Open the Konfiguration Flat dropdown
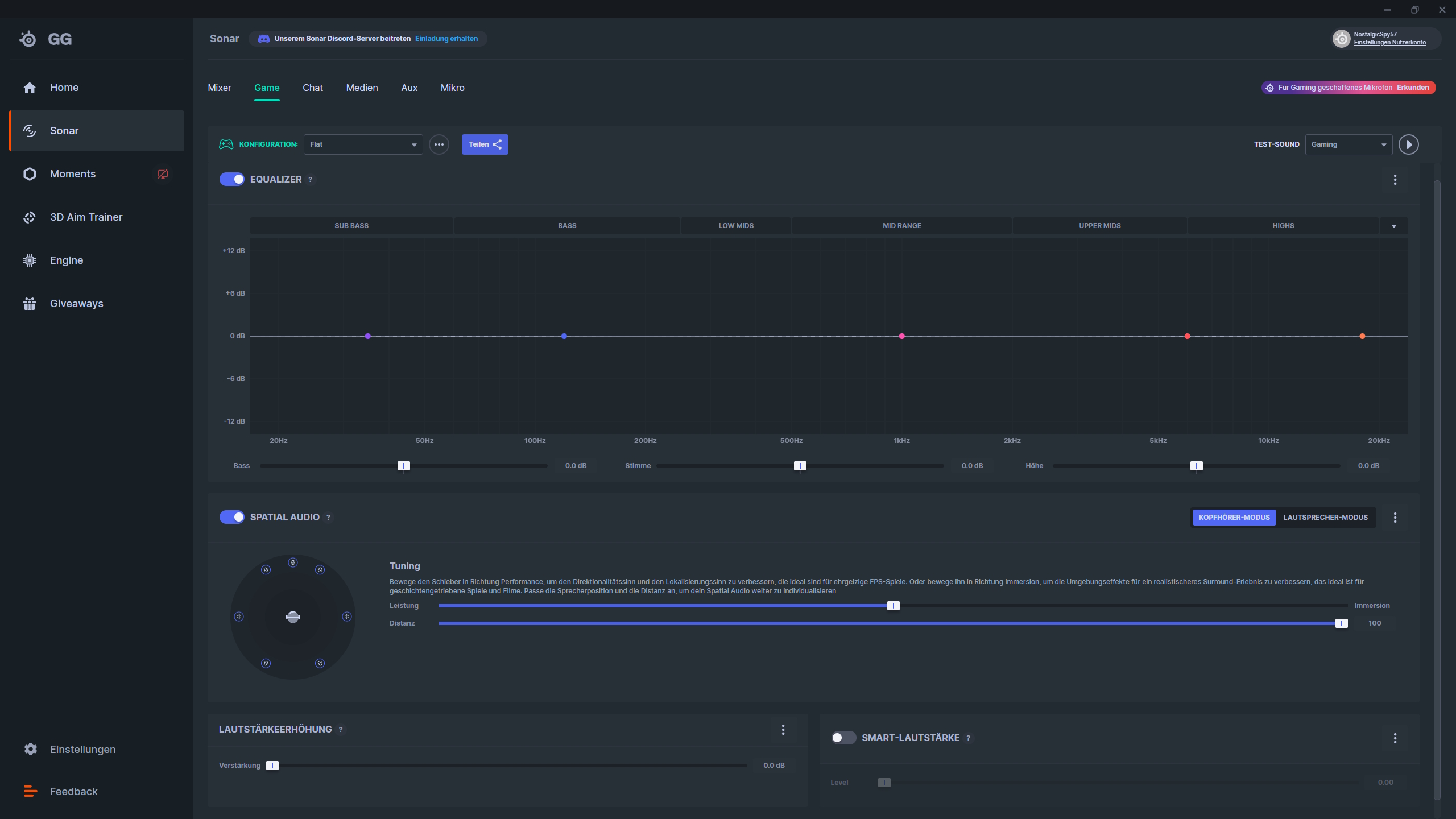1456x819 pixels. point(363,144)
